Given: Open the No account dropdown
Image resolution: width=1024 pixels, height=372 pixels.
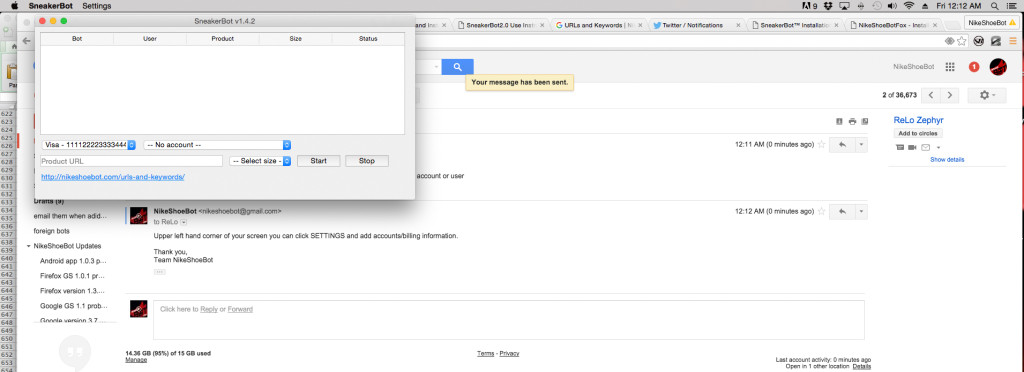Looking at the screenshot, I should pos(217,145).
